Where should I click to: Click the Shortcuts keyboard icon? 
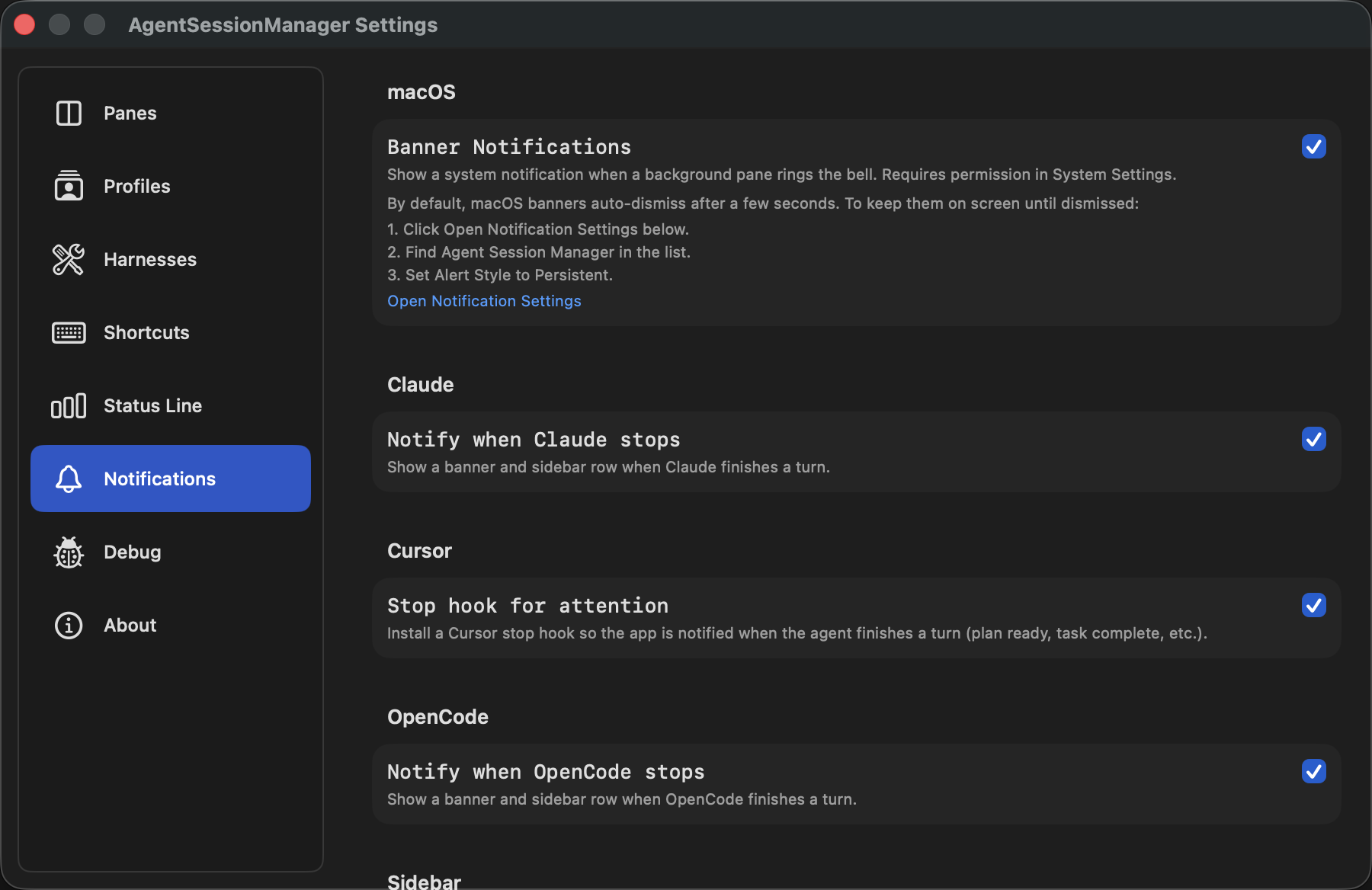69,332
